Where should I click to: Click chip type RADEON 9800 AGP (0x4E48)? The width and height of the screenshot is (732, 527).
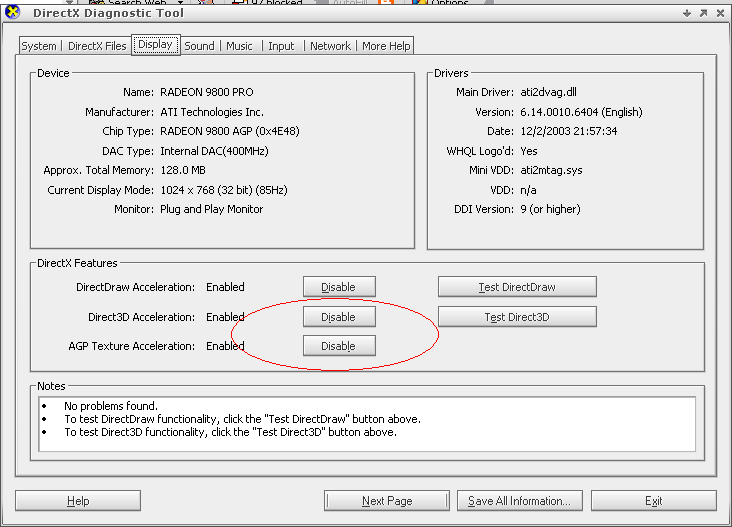pos(230,131)
